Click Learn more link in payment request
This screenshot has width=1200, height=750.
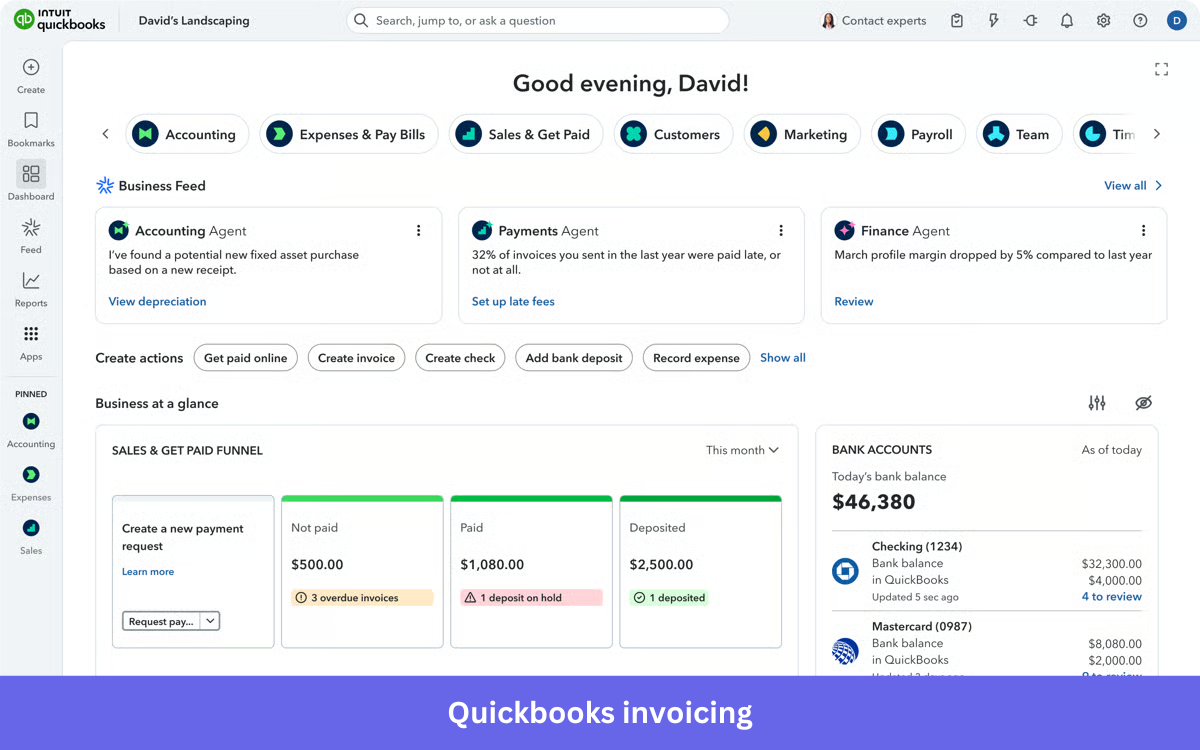click(x=148, y=572)
